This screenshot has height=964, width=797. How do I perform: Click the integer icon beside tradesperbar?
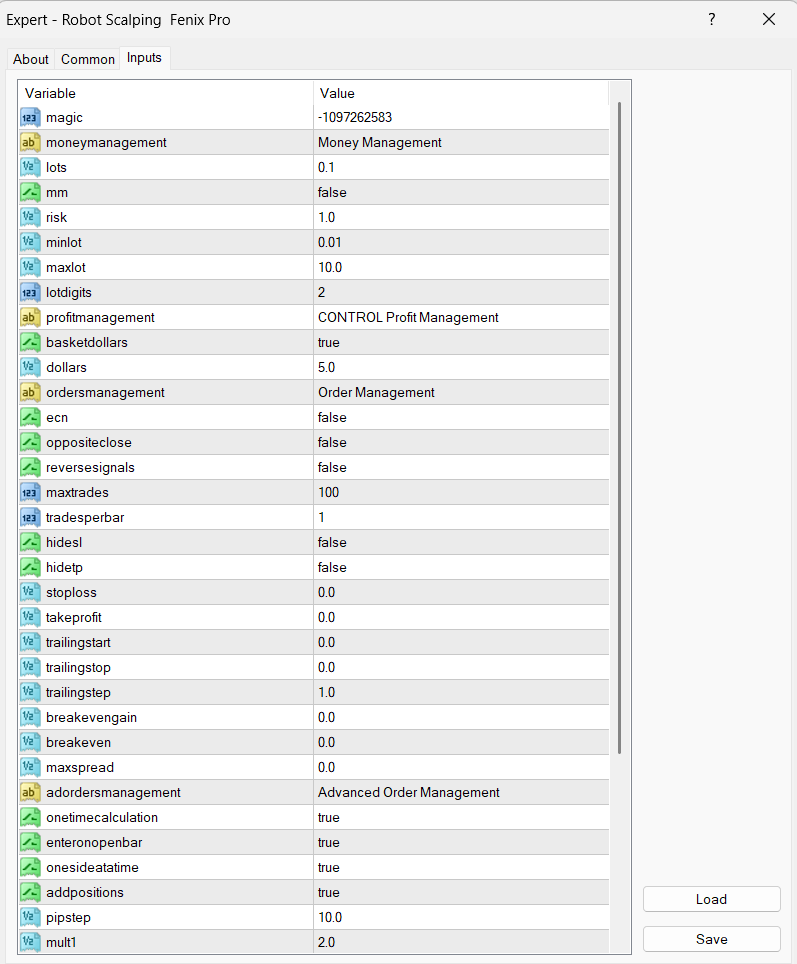pyautogui.click(x=30, y=518)
